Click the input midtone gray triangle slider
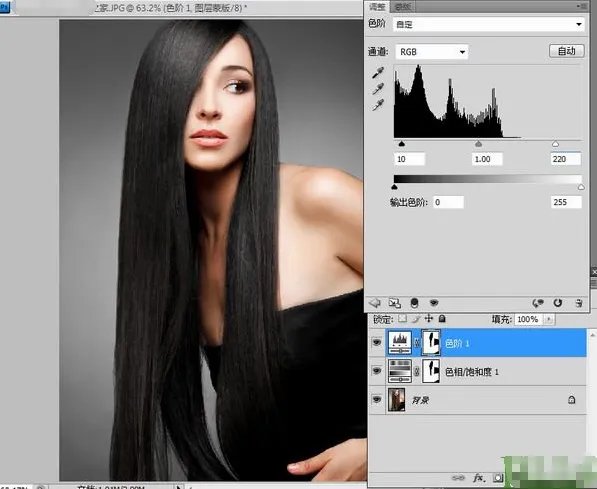The image size is (597, 489). [x=479, y=144]
